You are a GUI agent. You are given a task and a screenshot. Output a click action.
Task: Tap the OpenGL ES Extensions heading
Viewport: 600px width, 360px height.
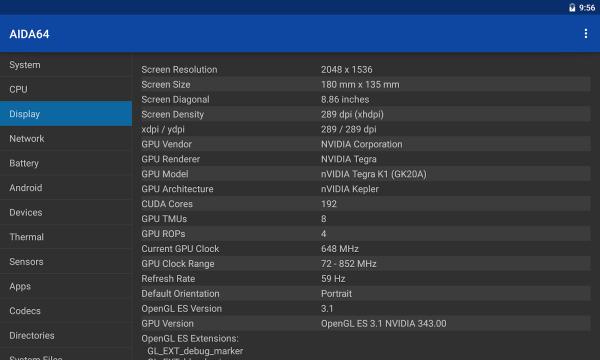click(x=190, y=339)
